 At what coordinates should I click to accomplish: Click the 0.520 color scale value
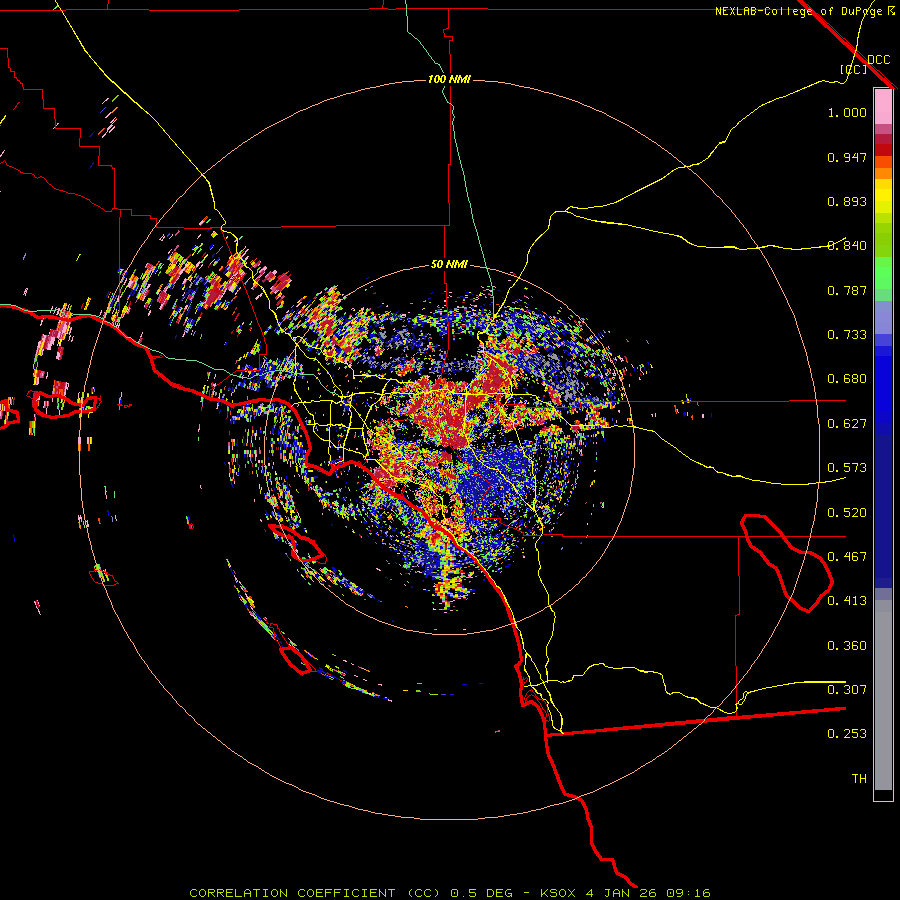point(847,513)
